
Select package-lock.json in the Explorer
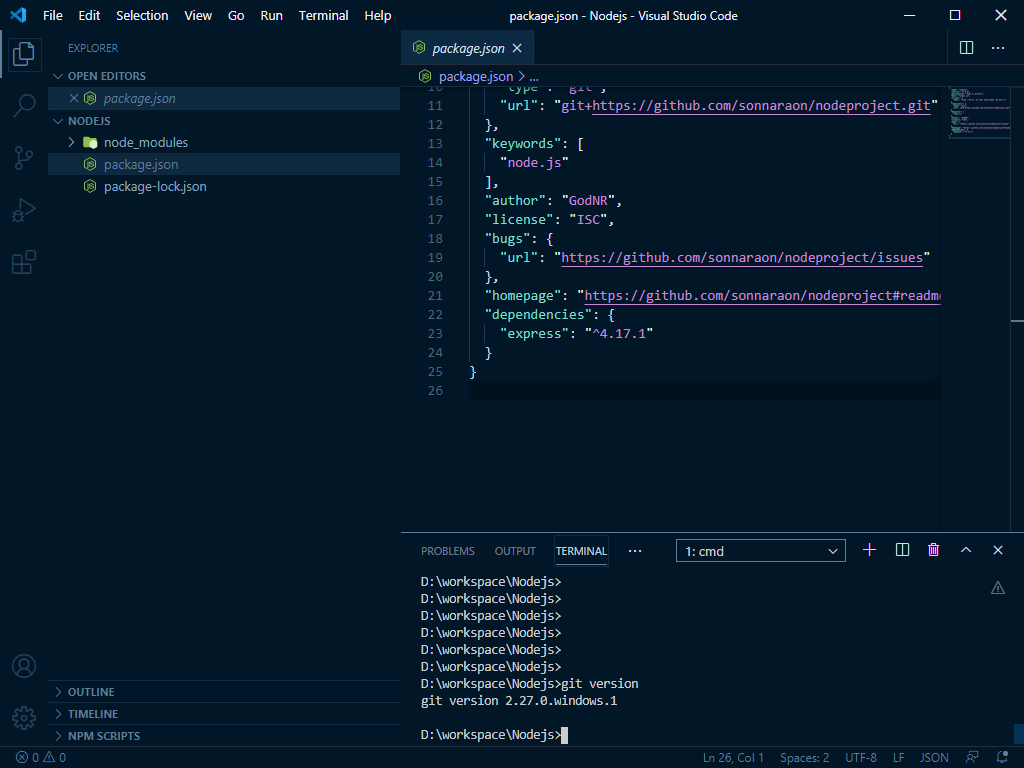223,187
